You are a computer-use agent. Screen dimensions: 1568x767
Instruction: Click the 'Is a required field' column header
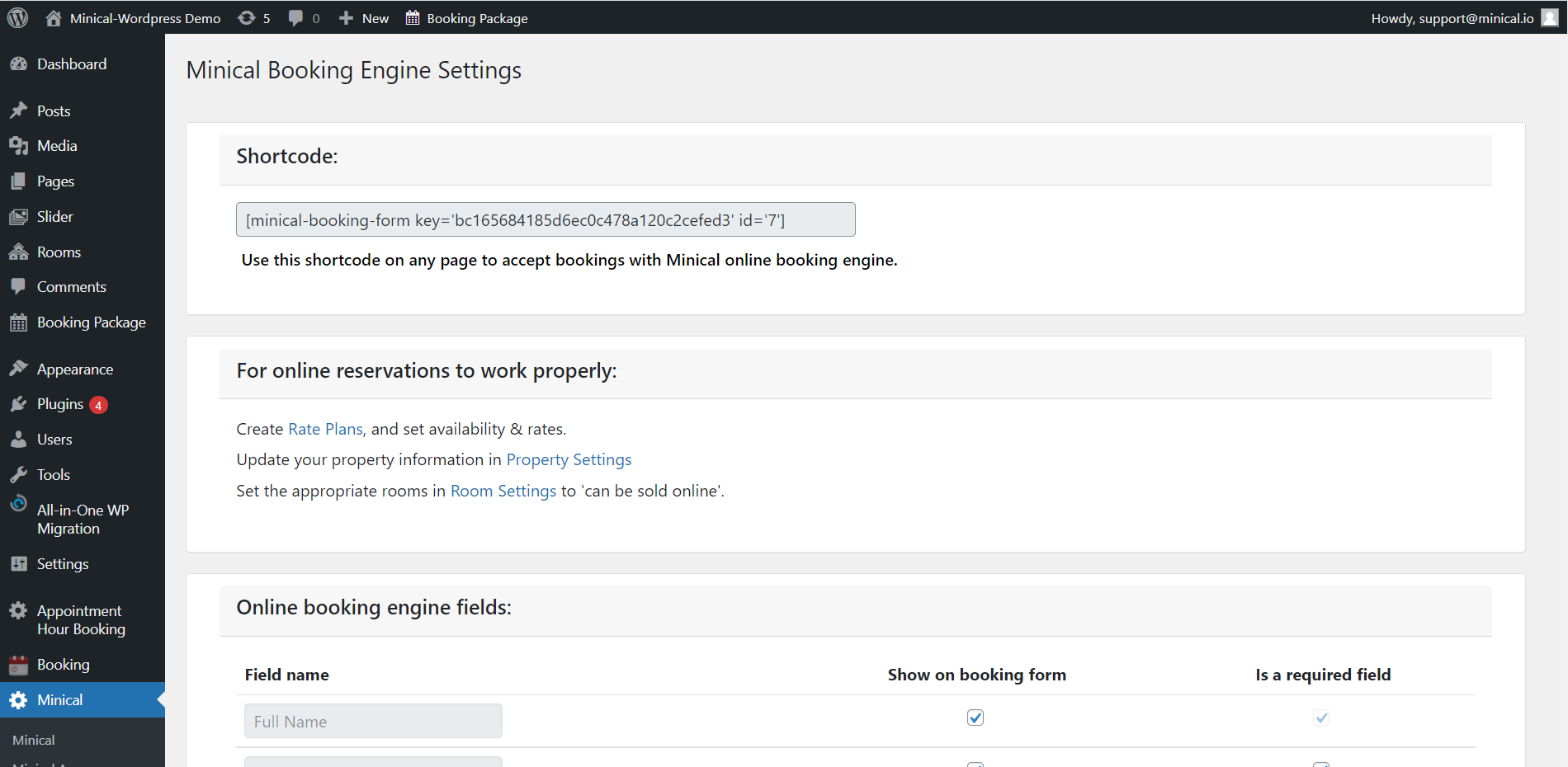(x=1323, y=675)
